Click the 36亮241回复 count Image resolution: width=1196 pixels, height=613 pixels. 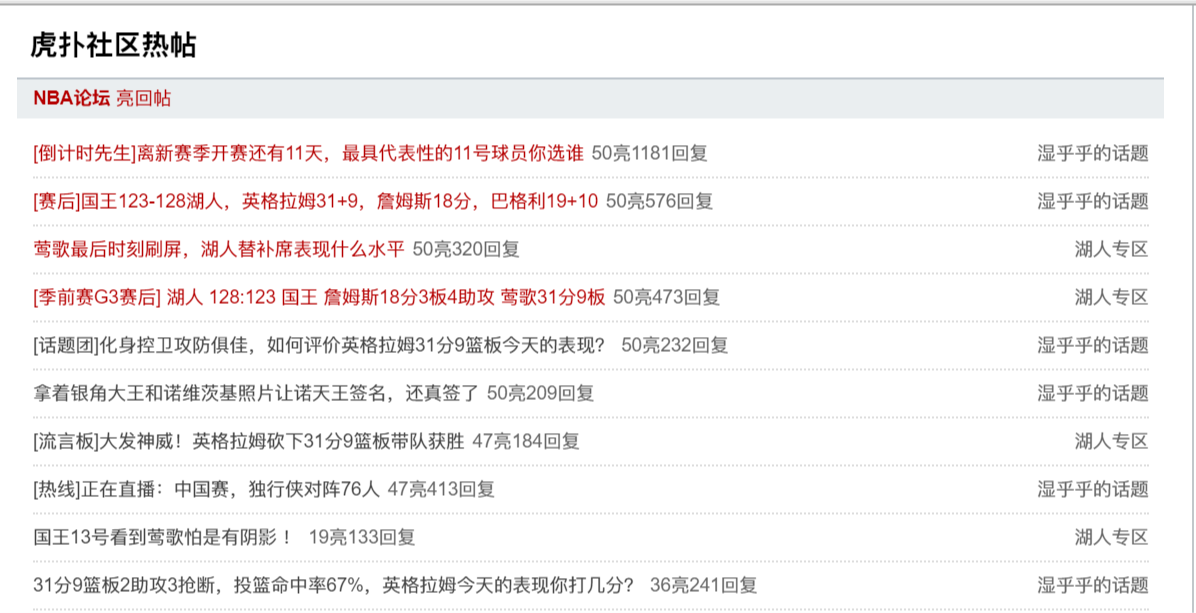[x=703, y=585]
